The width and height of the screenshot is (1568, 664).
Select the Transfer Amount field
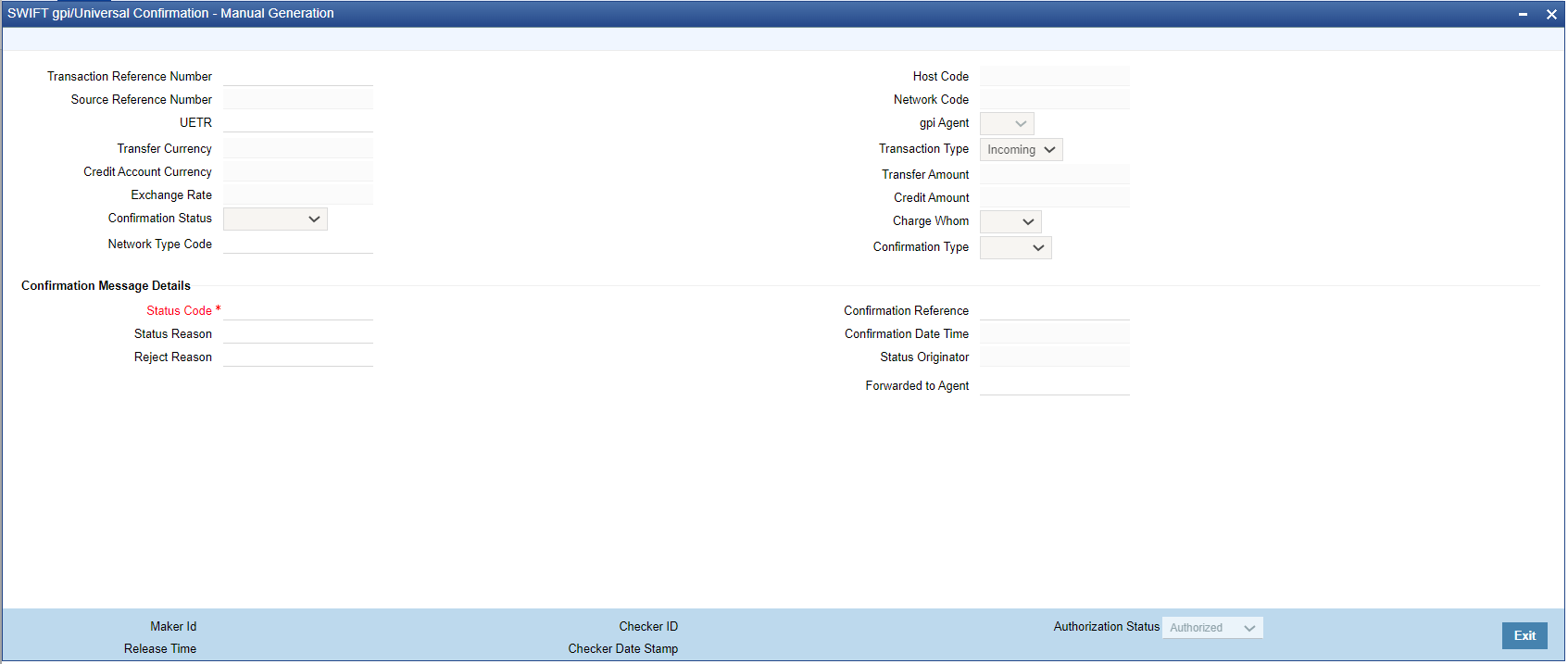[x=1055, y=174]
